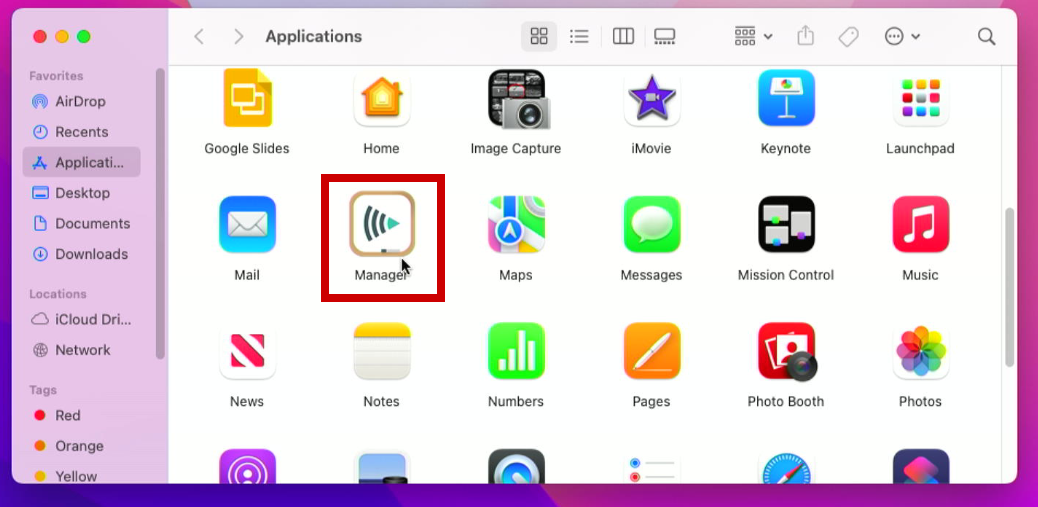Image resolution: width=1038 pixels, height=507 pixels.
Task: Click the Tags section header
Action: click(x=42, y=390)
